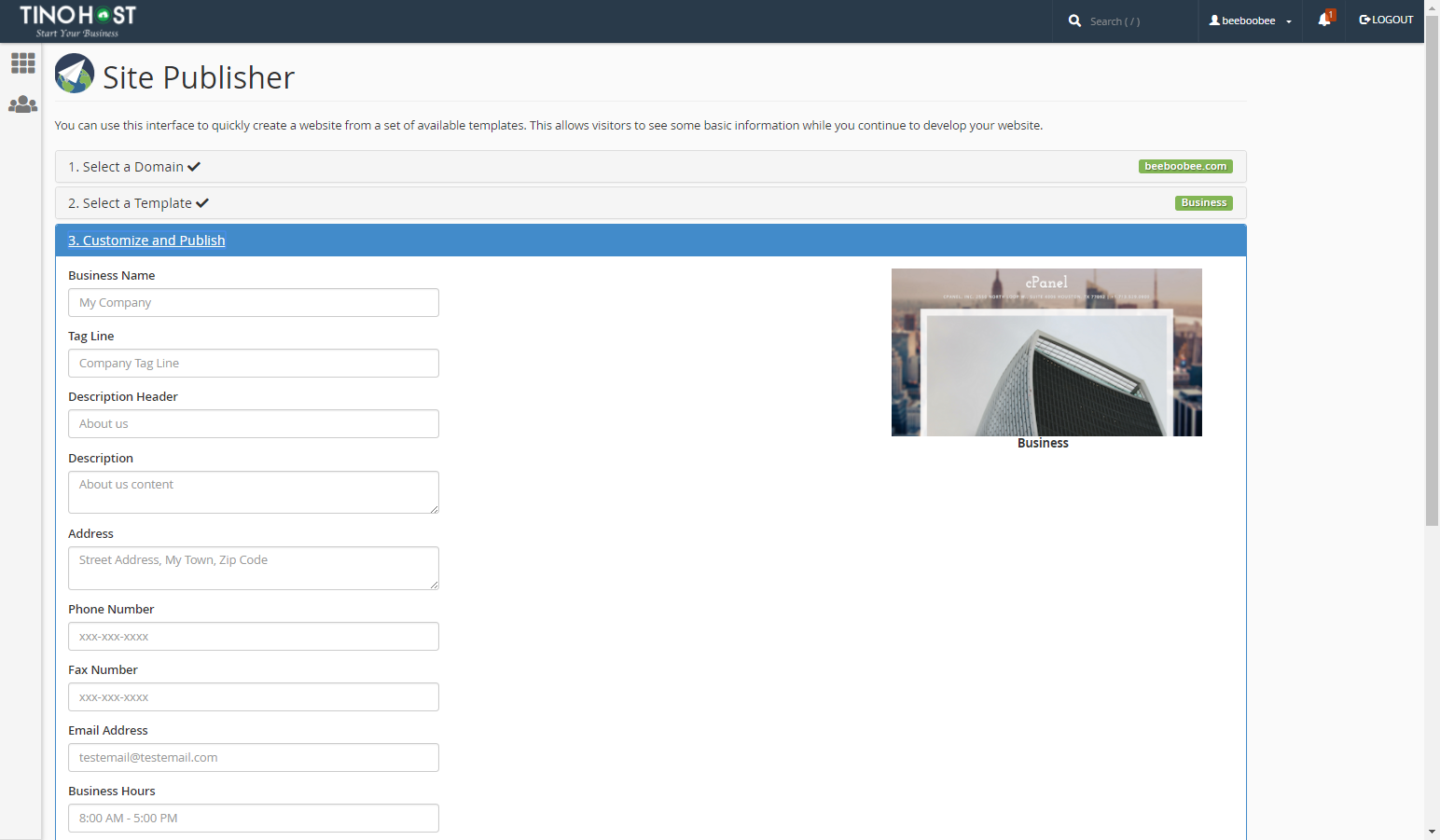Viewport: 1440px width, 840px height.
Task: Click the search magnifier icon
Action: [x=1074, y=21]
